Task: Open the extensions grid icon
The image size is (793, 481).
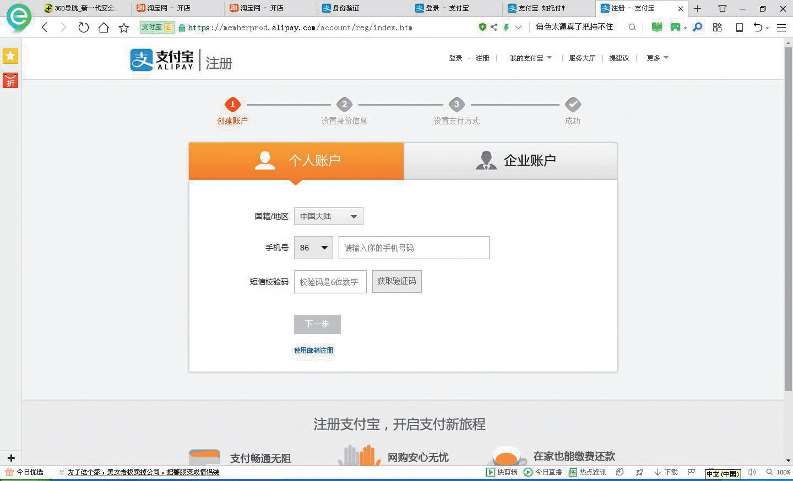Action: 717,27
